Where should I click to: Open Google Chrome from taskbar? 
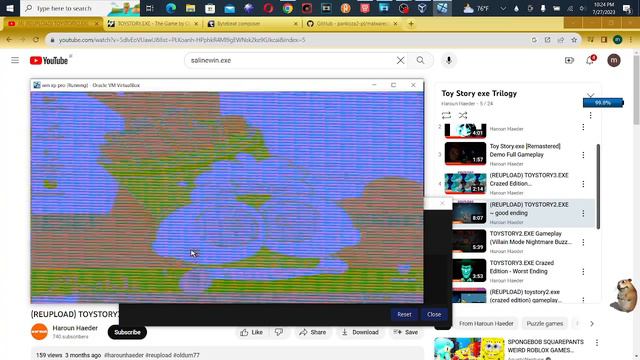pyautogui.click(x=288, y=8)
